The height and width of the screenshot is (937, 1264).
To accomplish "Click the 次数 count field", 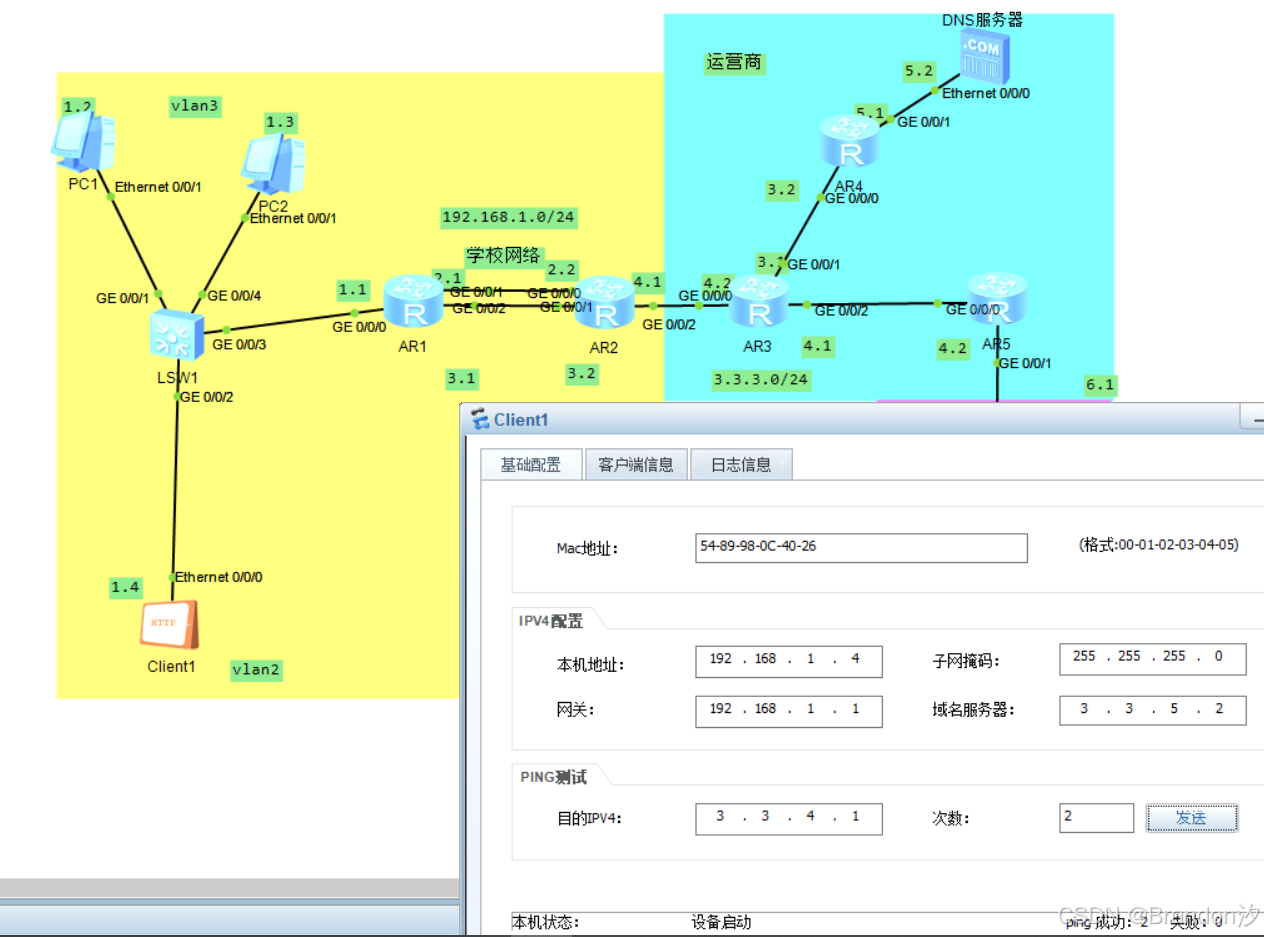I will coord(1097,817).
